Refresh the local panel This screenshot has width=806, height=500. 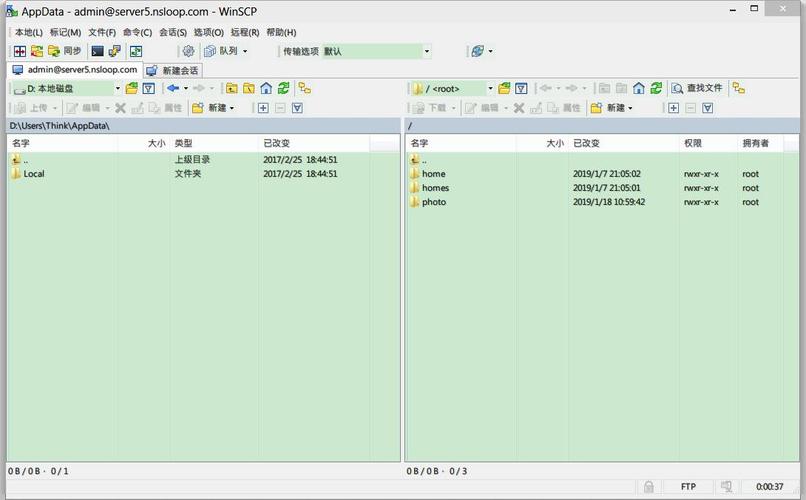[283, 88]
